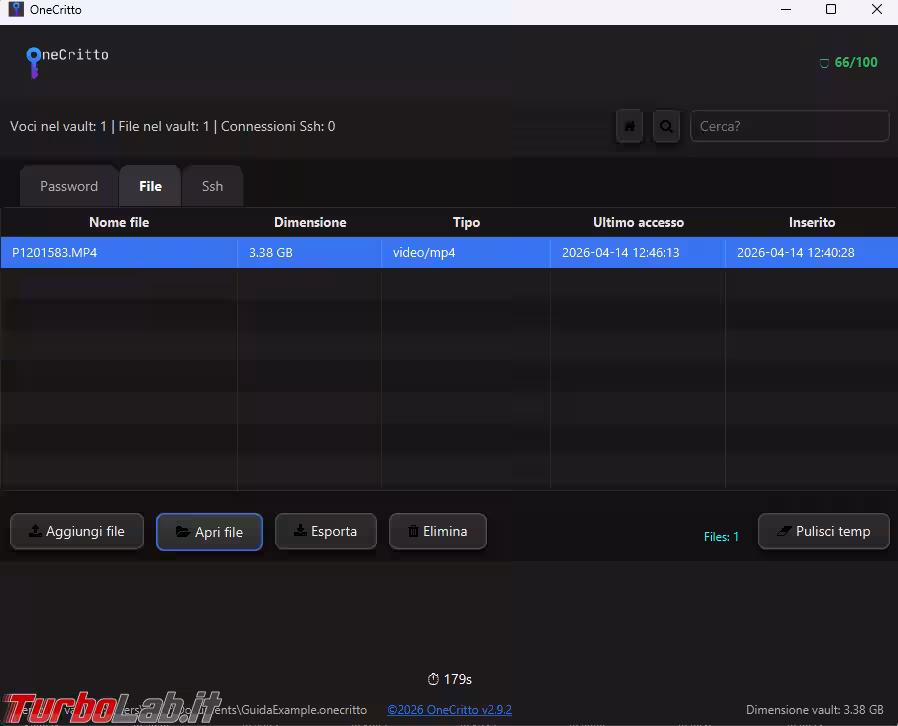Click the folder icon on the Apri file button
This screenshot has width=898, height=726.
[x=183, y=531]
